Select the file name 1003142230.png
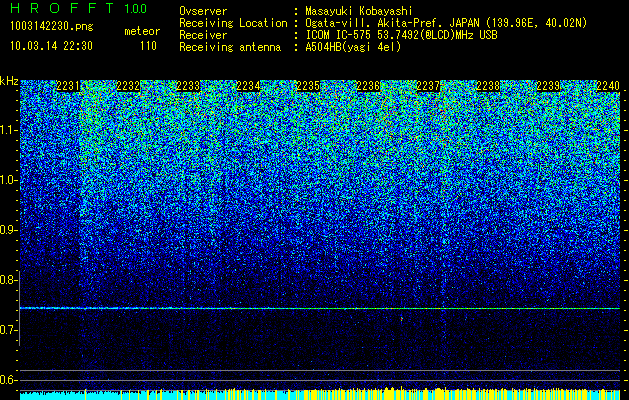This screenshot has width=629, height=400. [52, 26]
